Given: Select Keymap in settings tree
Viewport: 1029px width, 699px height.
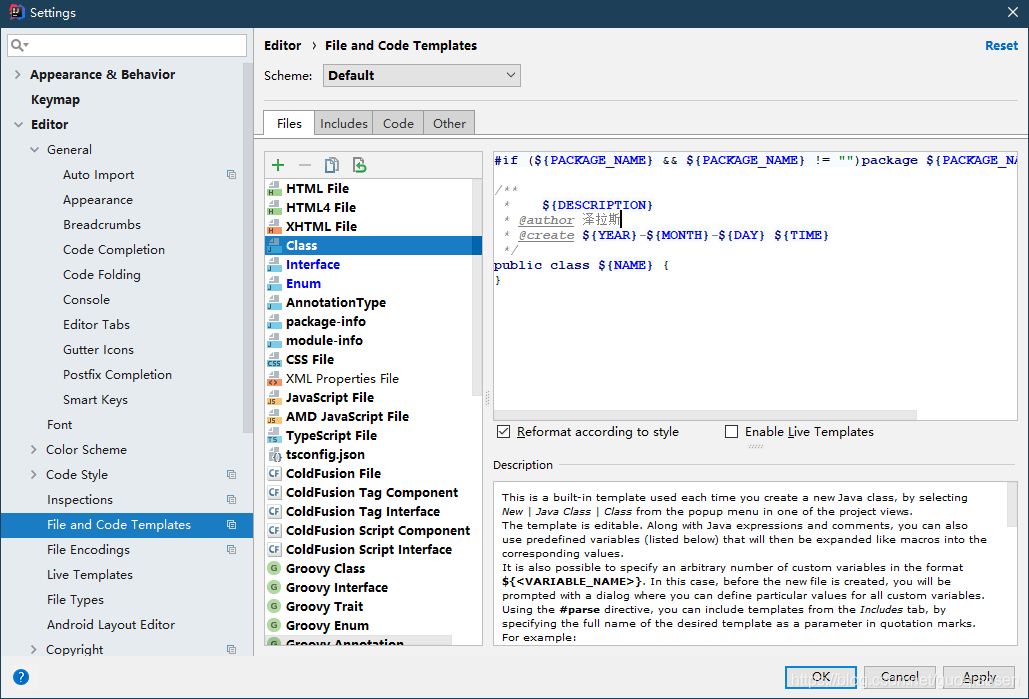Looking at the screenshot, I should point(55,100).
